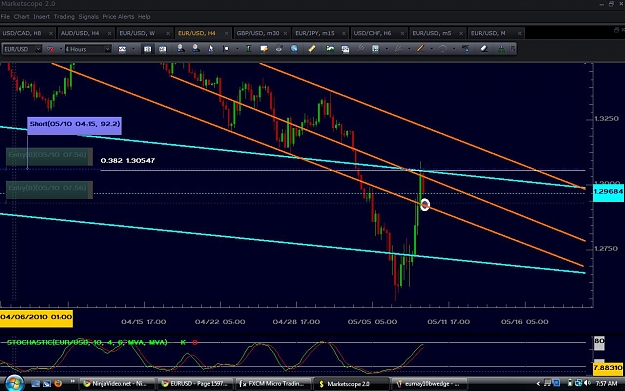This screenshot has height=391, width=625.
Task: Toggle the second grid layout toolbar button
Action: 163,49
